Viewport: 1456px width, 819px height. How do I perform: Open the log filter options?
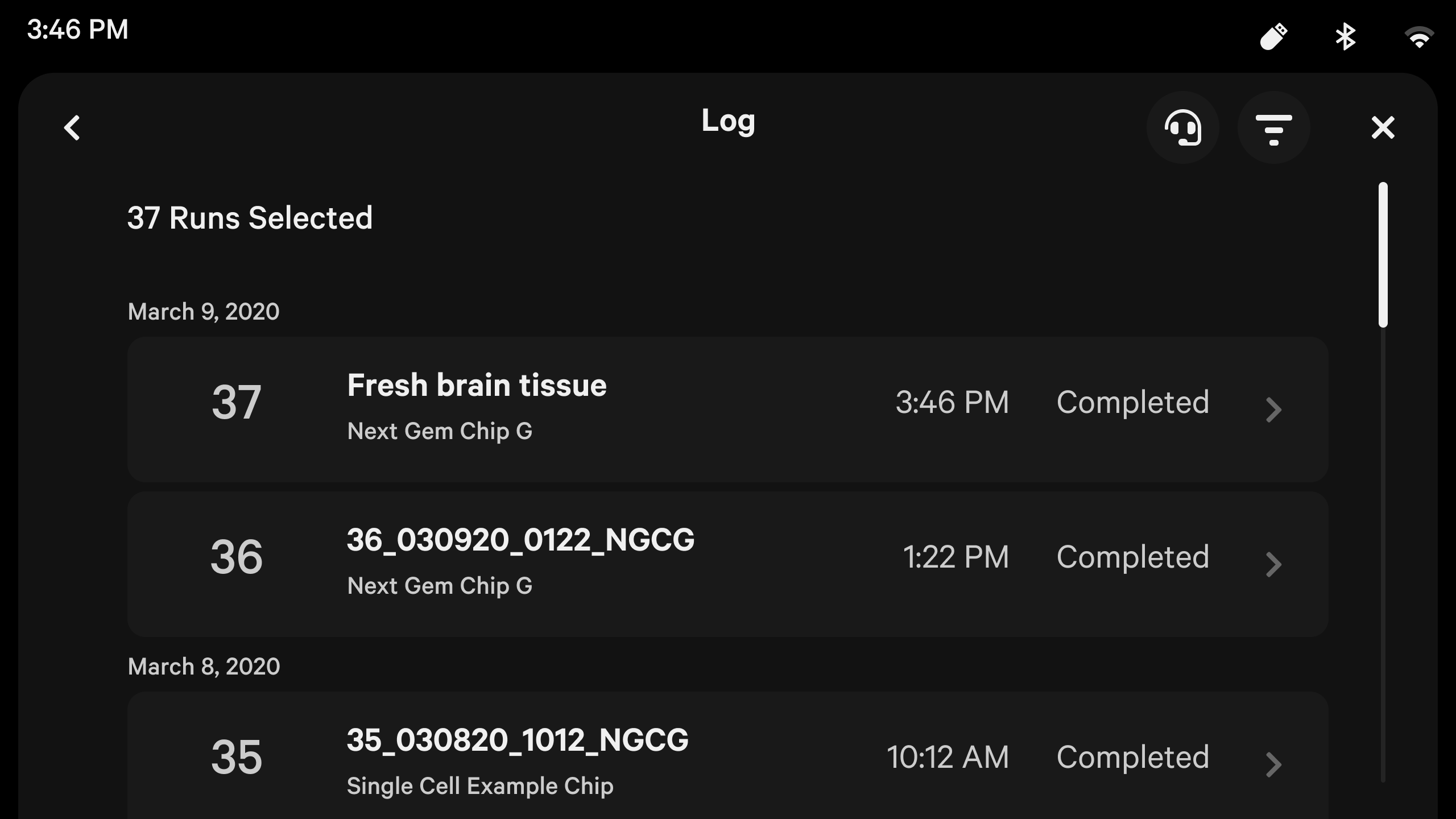[x=1273, y=127]
